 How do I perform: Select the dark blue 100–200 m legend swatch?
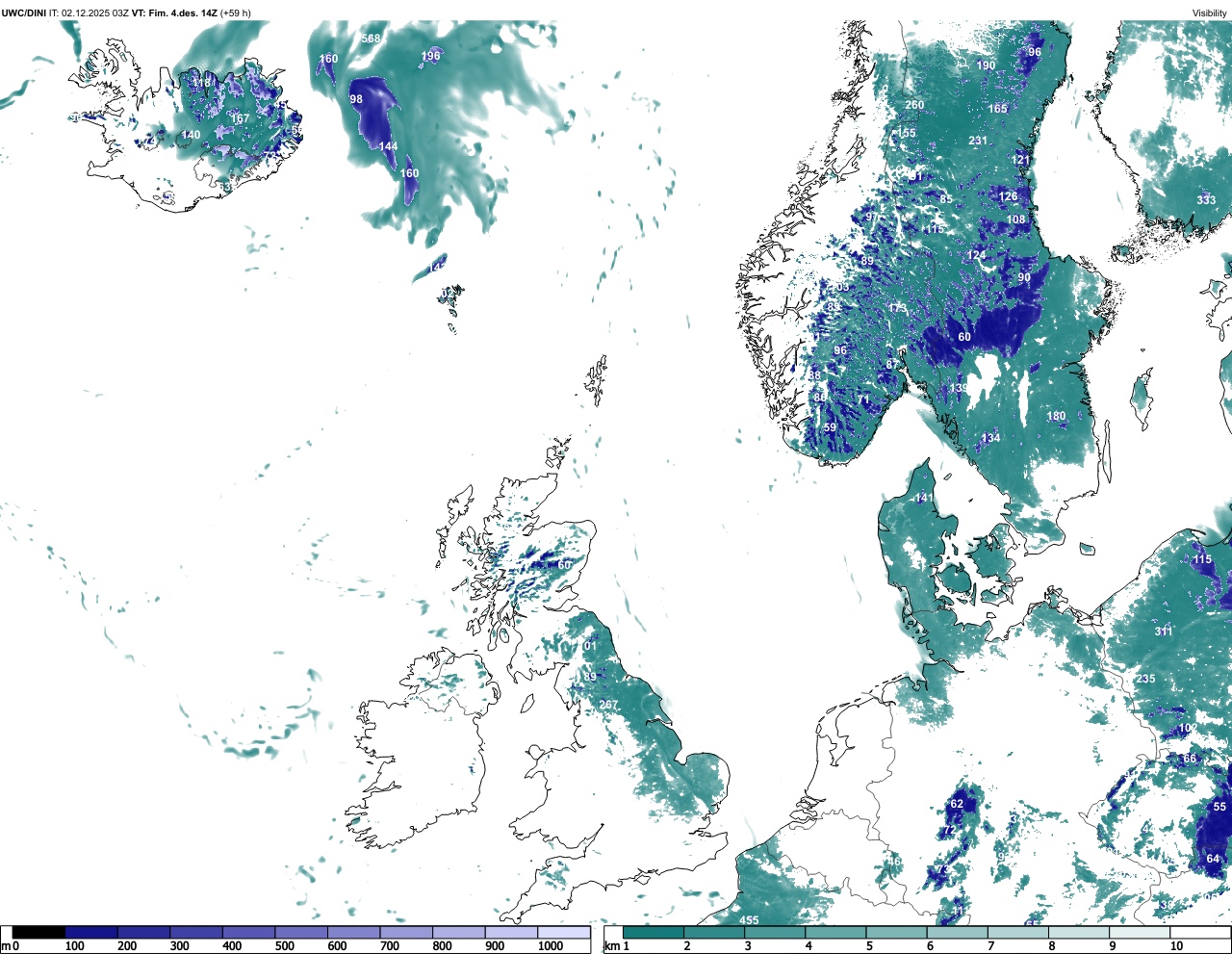tap(91, 932)
